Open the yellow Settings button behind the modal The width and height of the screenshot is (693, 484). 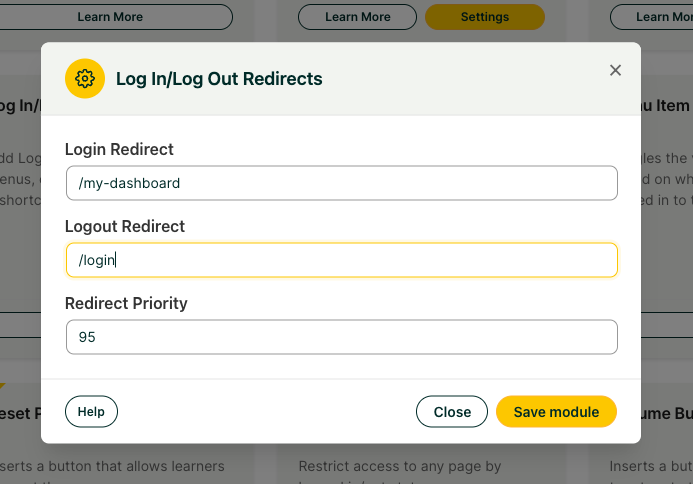tap(485, 17)
